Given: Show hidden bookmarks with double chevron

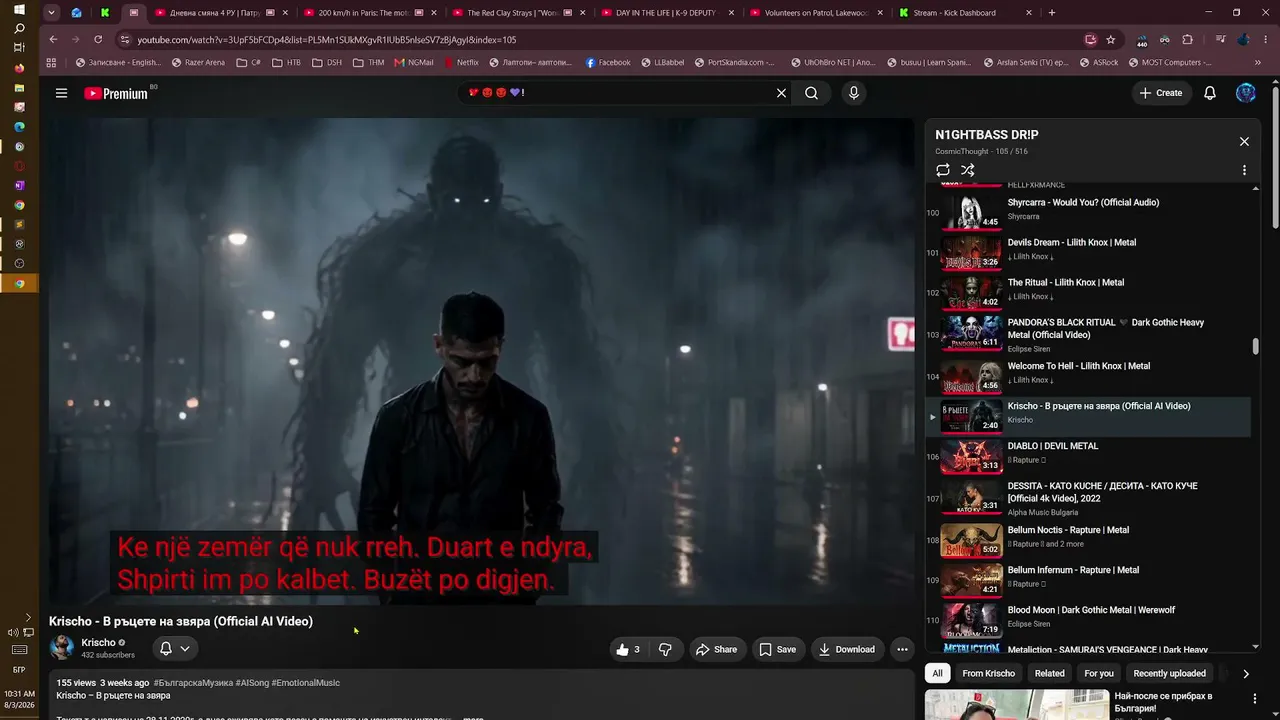Looking at the screenshot, I should 1258,62.
